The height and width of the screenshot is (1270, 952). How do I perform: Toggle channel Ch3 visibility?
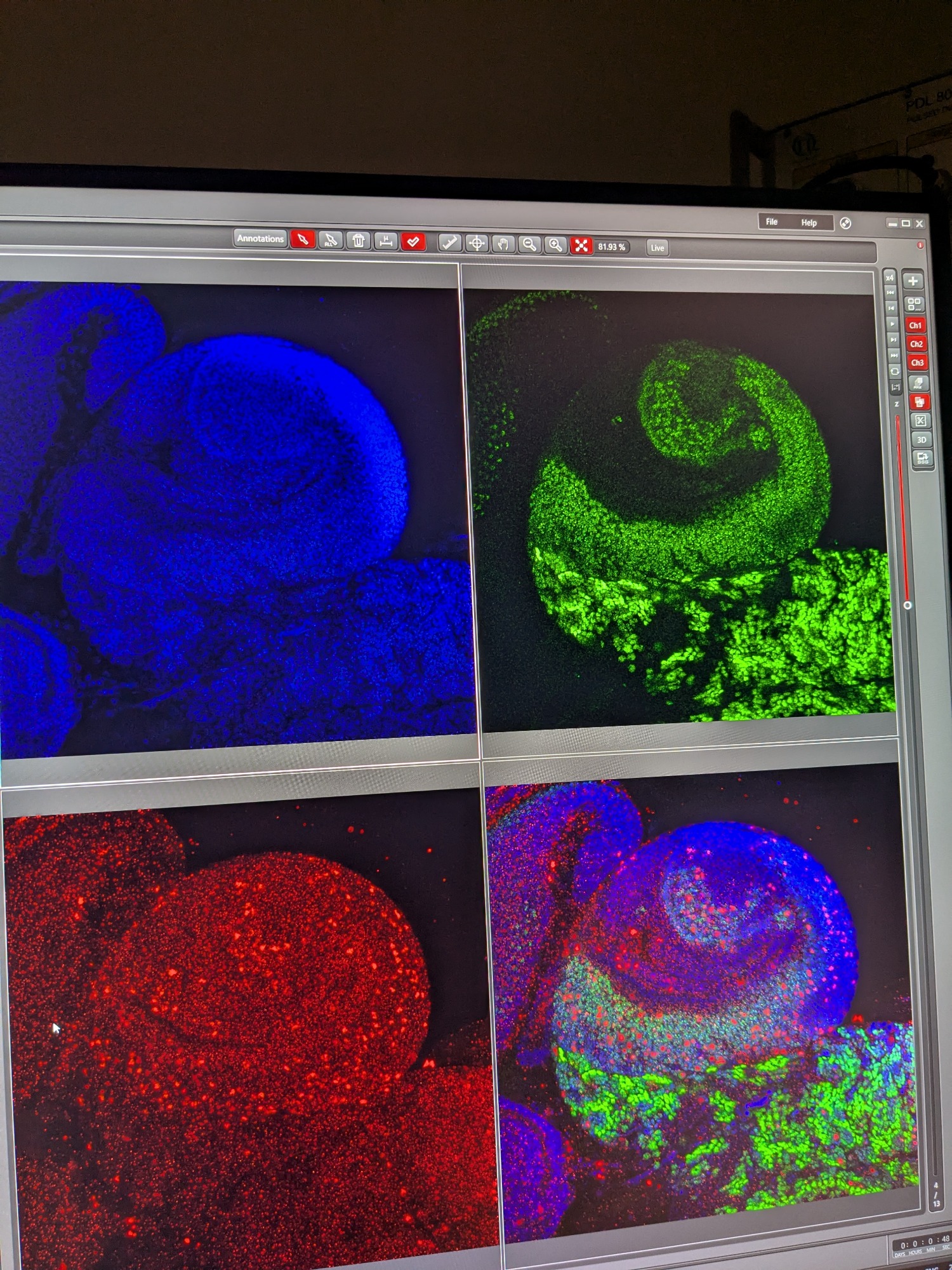[x=917, y=363]
